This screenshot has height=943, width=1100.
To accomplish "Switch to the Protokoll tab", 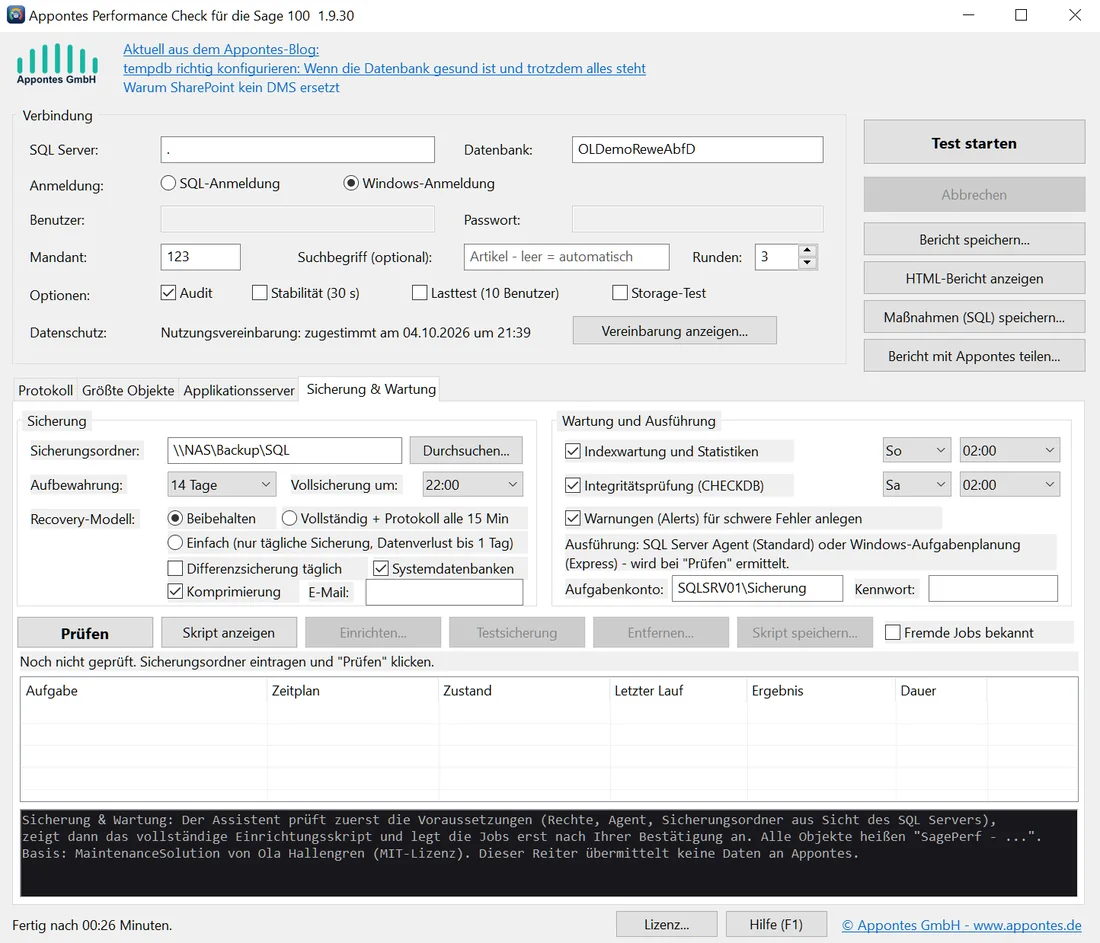I will [x=46, y=390].
